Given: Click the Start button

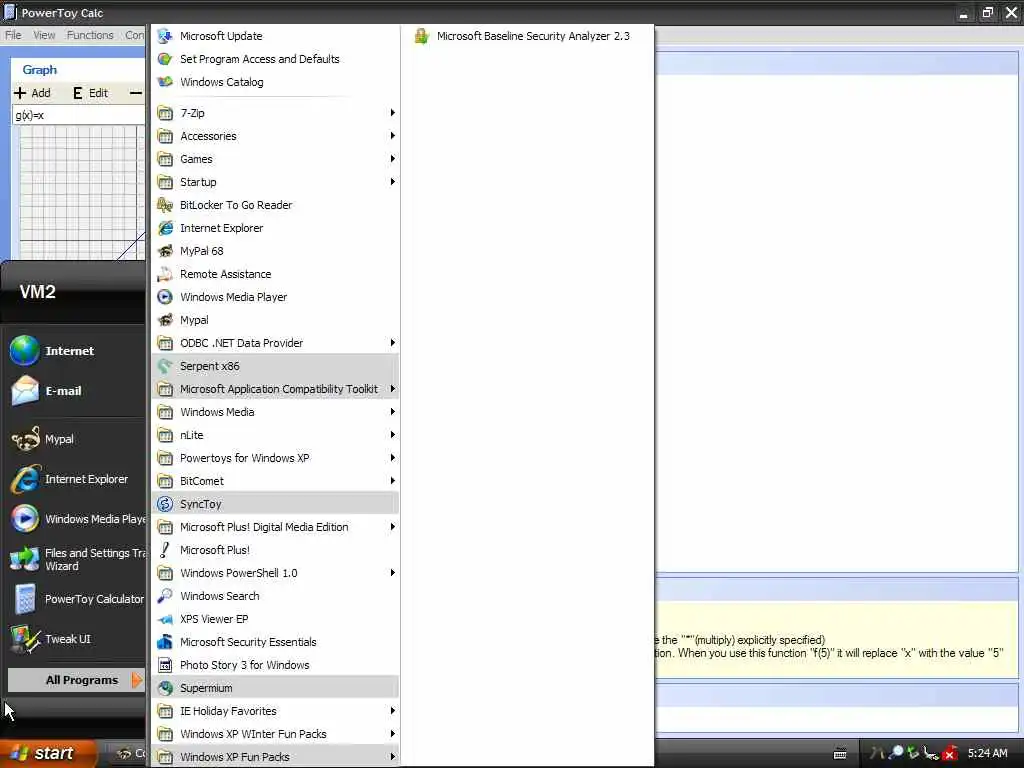Looking at the screenshot, I should (x=48, y=753).
